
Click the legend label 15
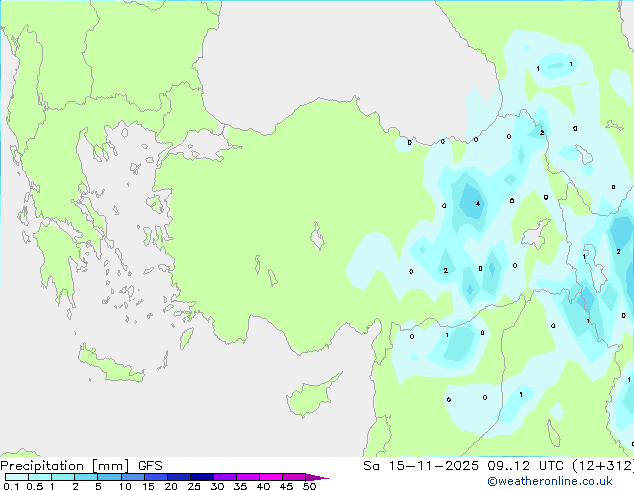[148, 486]
